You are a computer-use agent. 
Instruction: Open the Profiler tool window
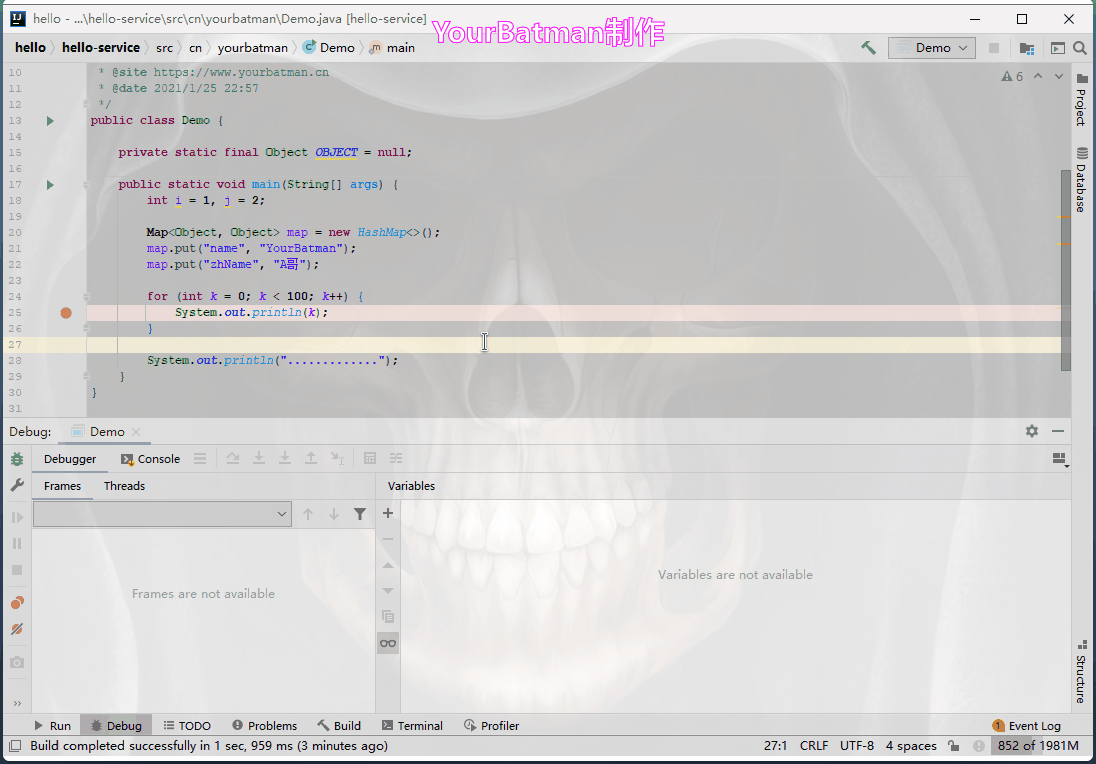click(491, 726)
